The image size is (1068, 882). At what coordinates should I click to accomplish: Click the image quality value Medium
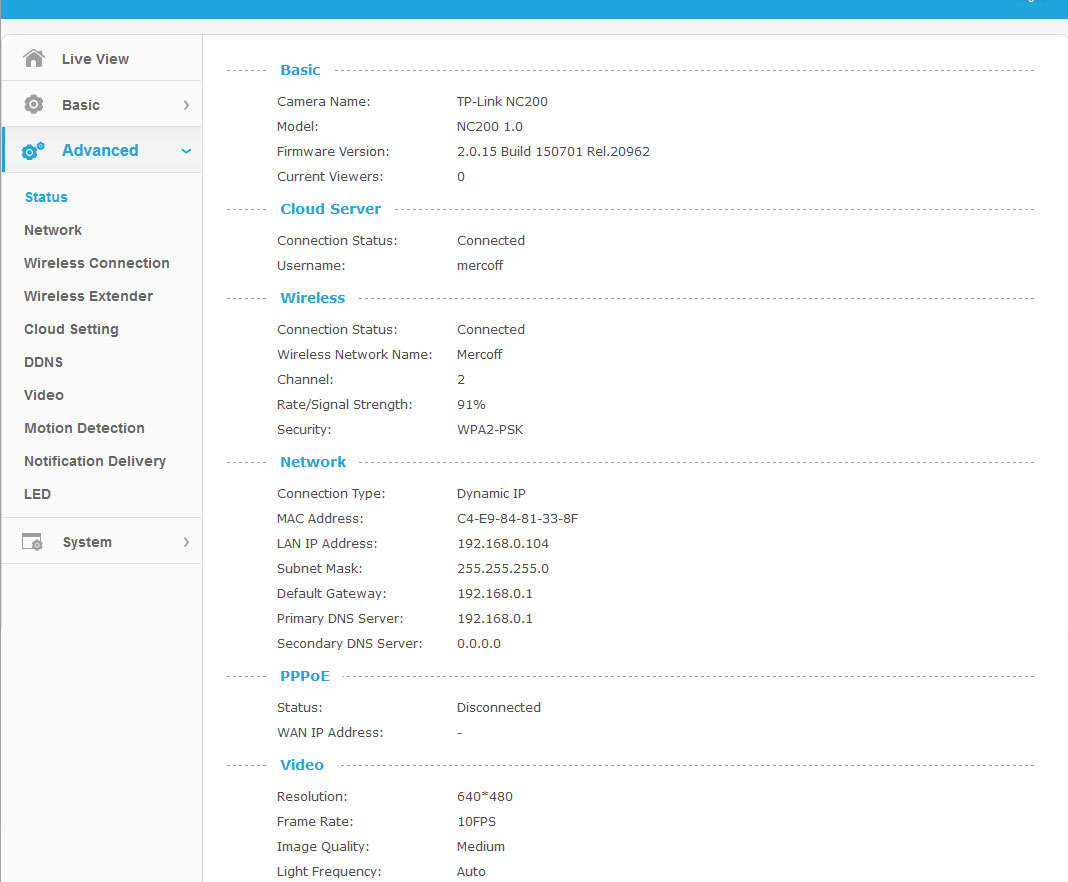click(481, 847)
